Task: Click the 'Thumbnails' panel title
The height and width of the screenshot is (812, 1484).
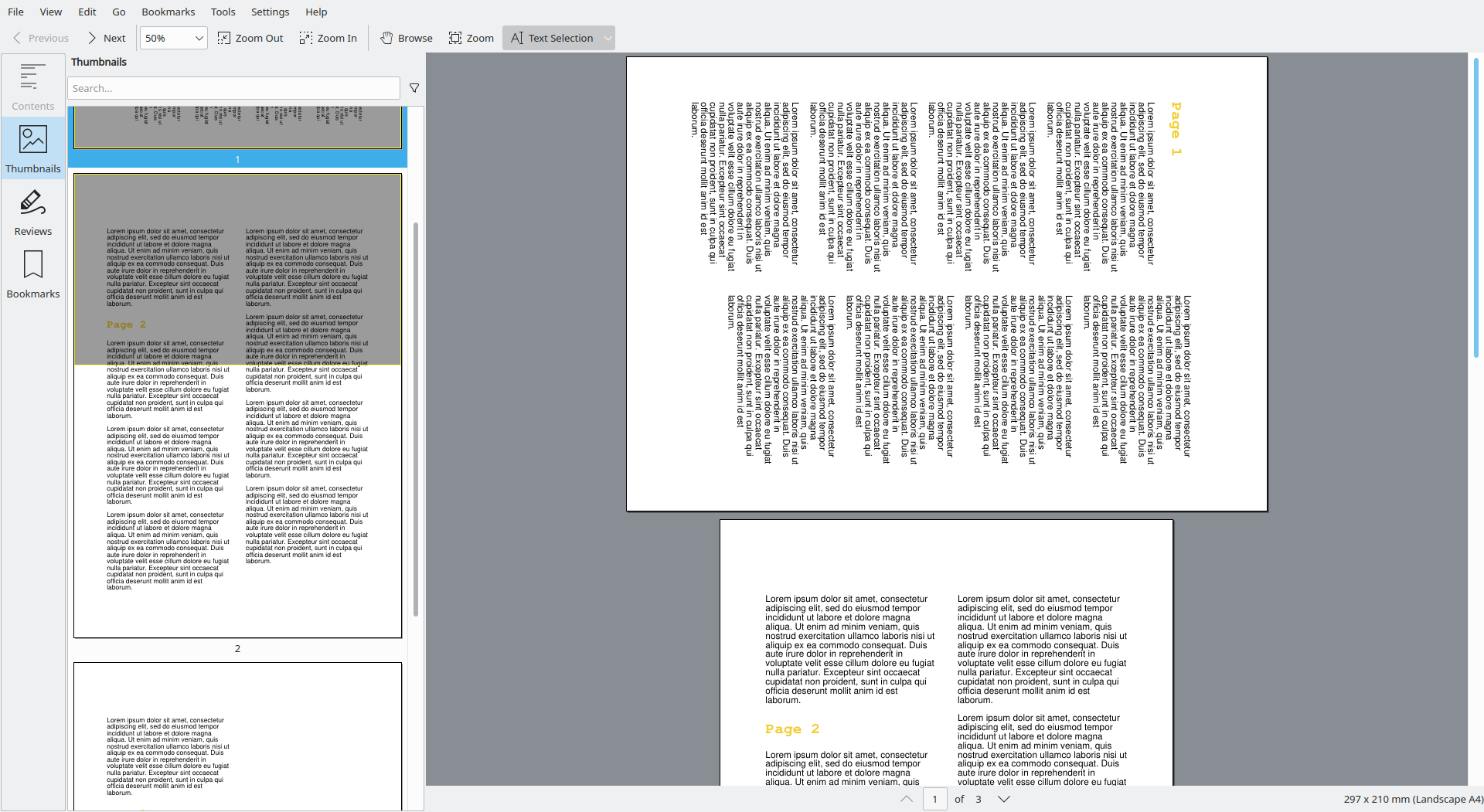Action: pyautogui.click(x=99, y=62)
